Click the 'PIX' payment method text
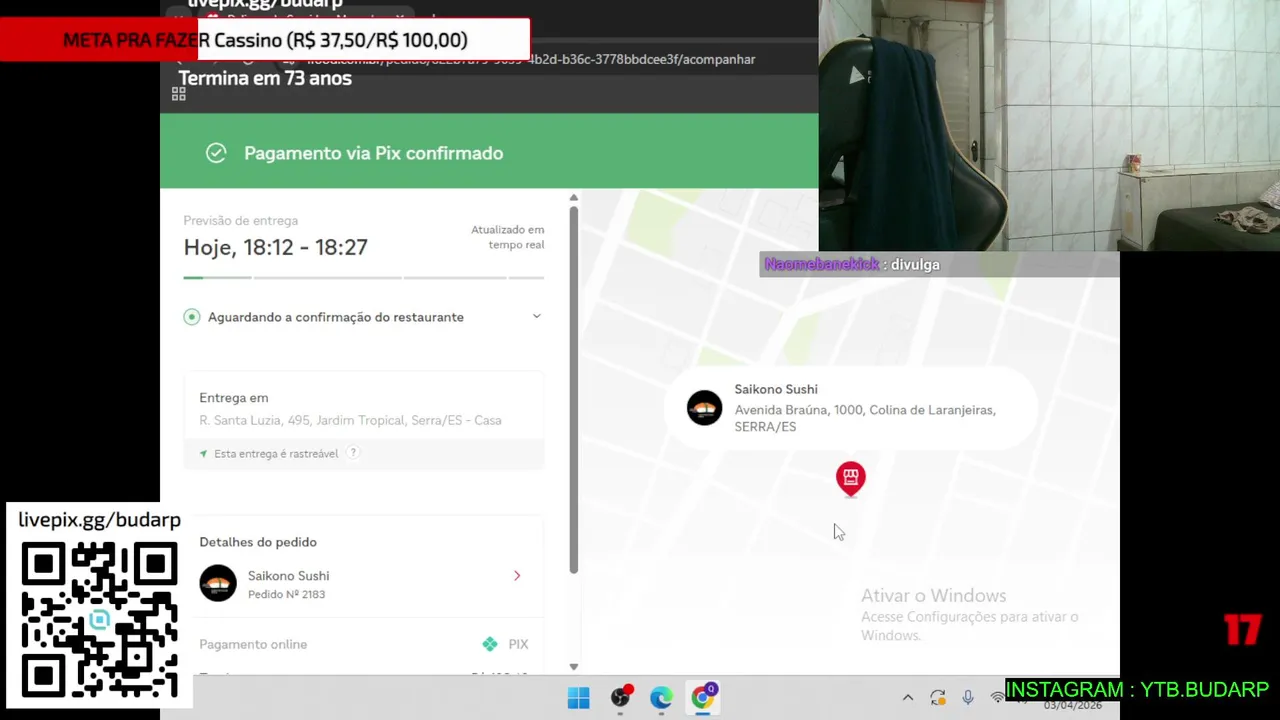The width and height of the screenshot is (1280, 720). (518, 645)
